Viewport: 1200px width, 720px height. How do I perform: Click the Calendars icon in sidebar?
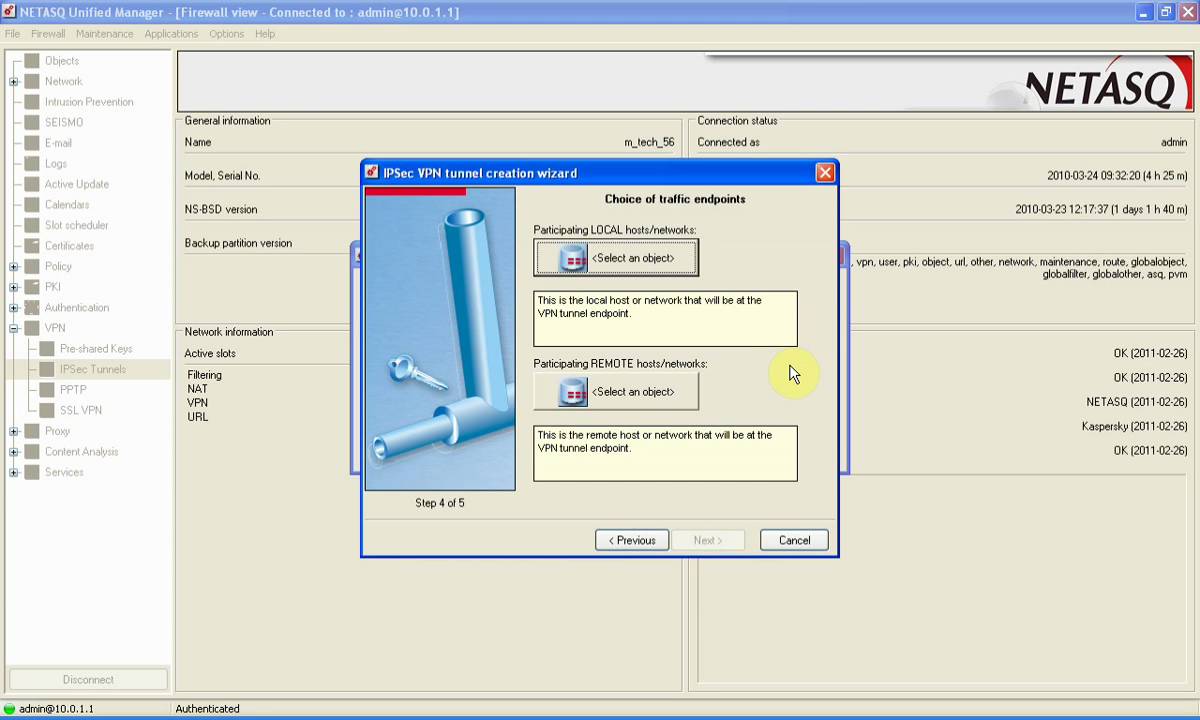[32, 205]
